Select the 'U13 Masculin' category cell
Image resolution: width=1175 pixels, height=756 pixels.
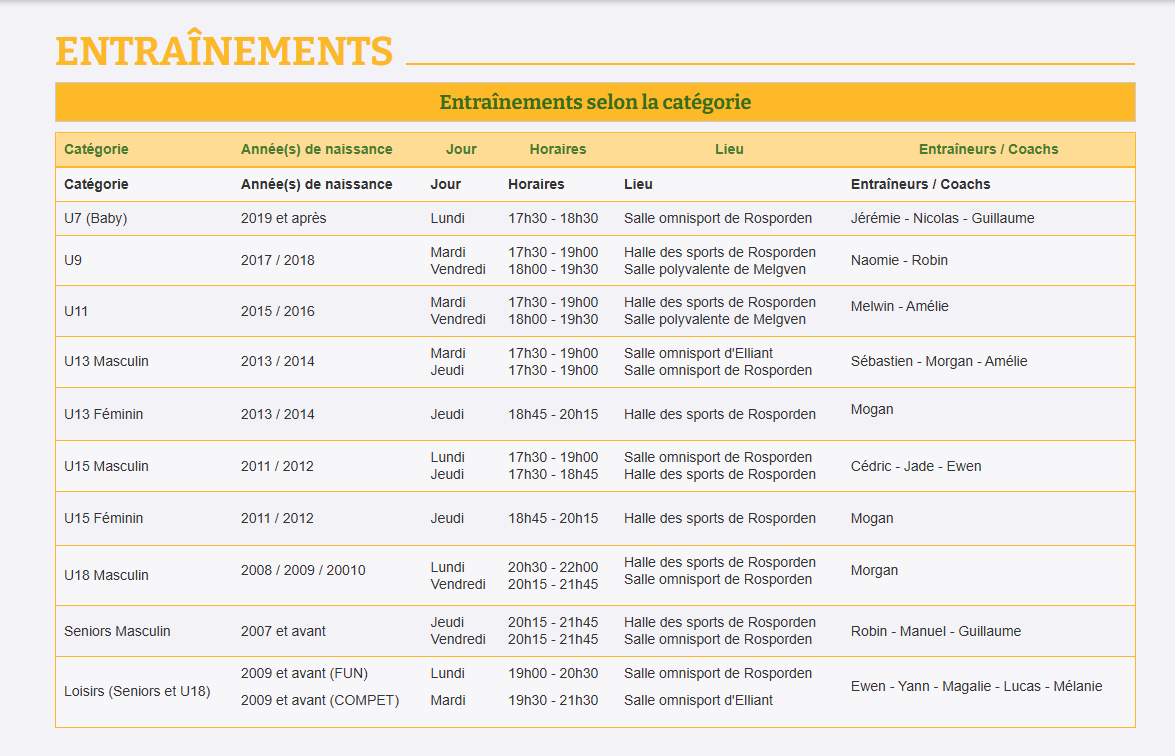[x=106, y=361]
